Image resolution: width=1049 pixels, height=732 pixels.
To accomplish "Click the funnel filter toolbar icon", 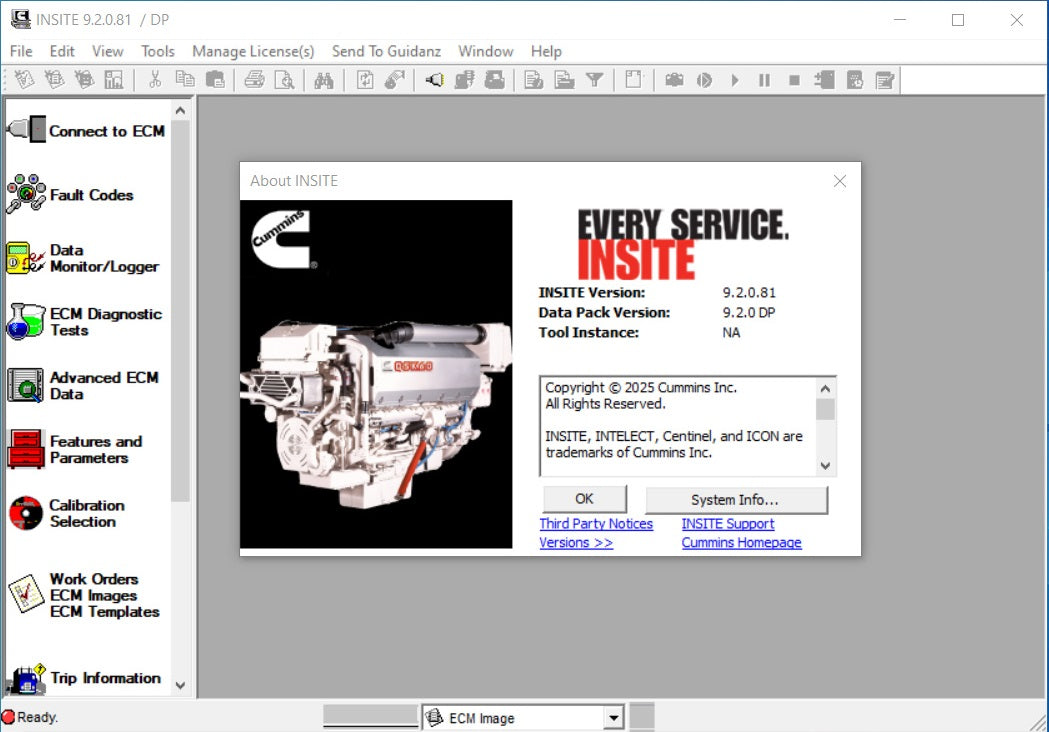I will click(x=594, y=81).
